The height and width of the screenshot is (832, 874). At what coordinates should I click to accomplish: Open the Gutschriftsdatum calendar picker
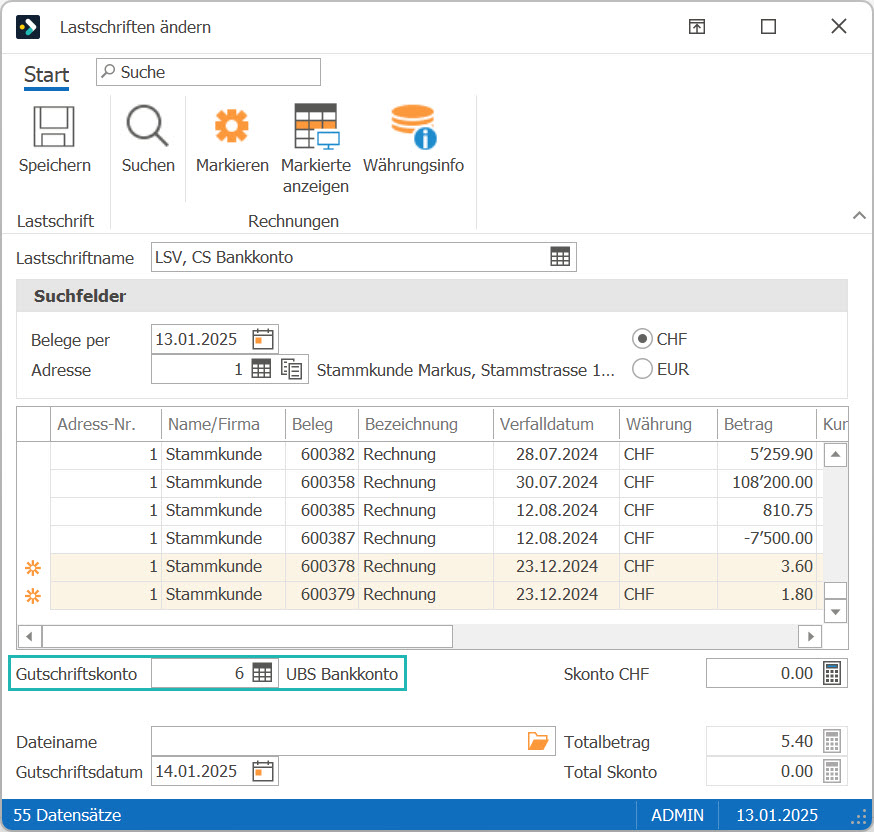(263, 771)
